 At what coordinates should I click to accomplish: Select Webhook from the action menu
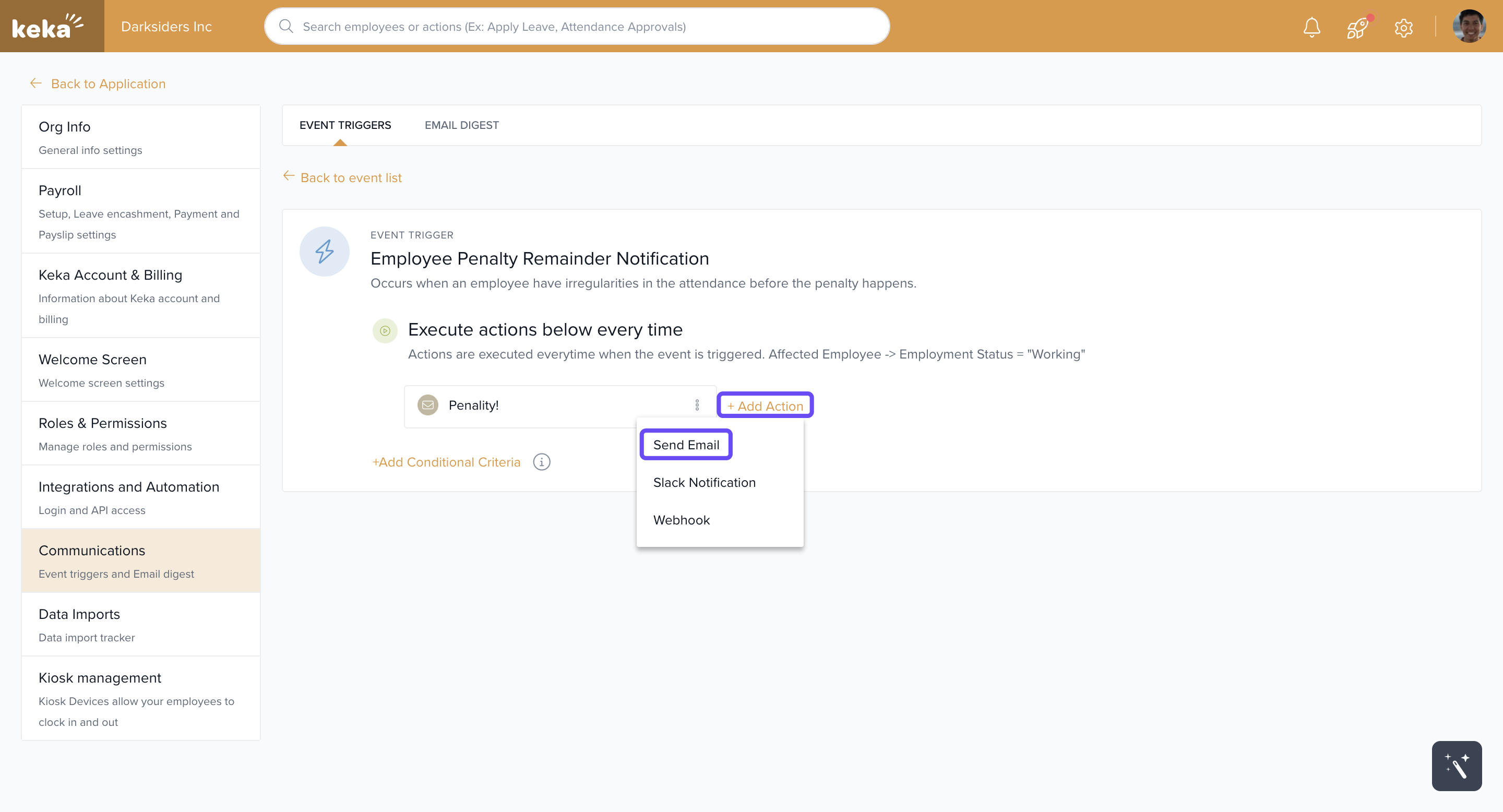coord(682,520)
